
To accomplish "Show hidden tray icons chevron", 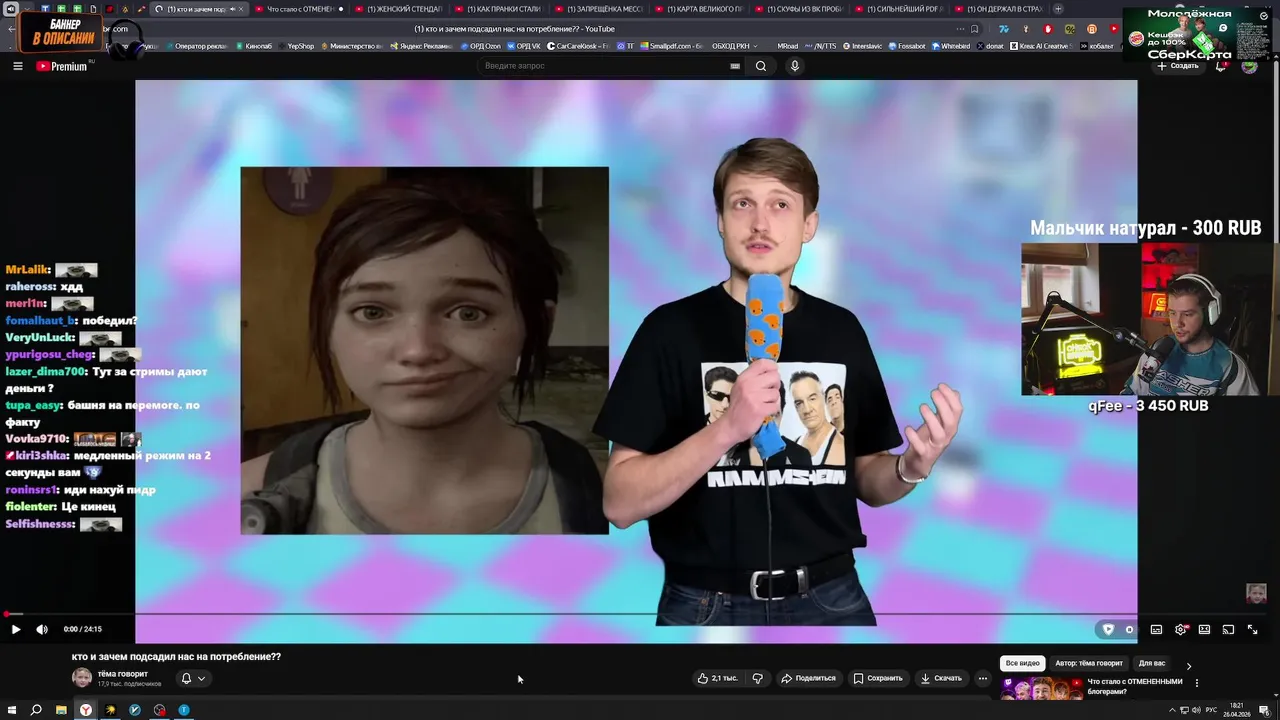I will coord(1172,710).
